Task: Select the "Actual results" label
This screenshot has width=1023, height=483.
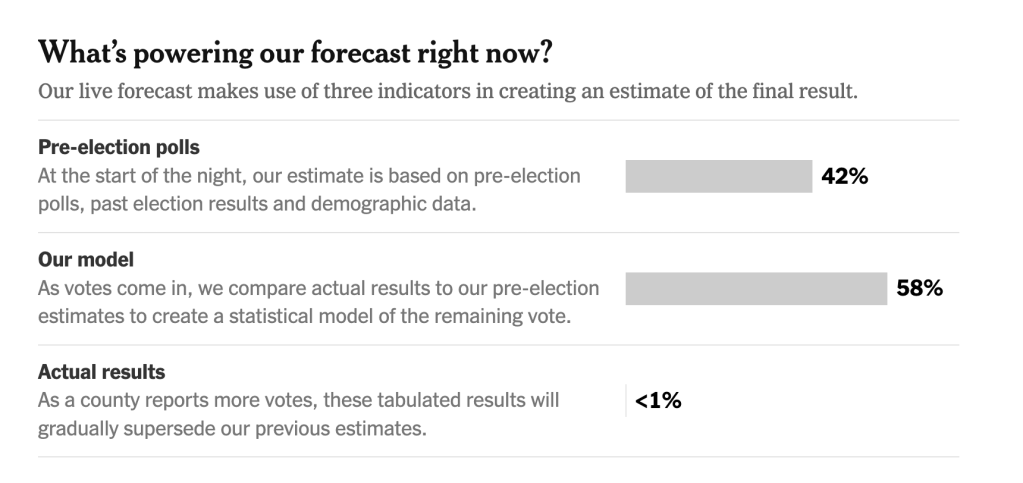Action: 101,372
